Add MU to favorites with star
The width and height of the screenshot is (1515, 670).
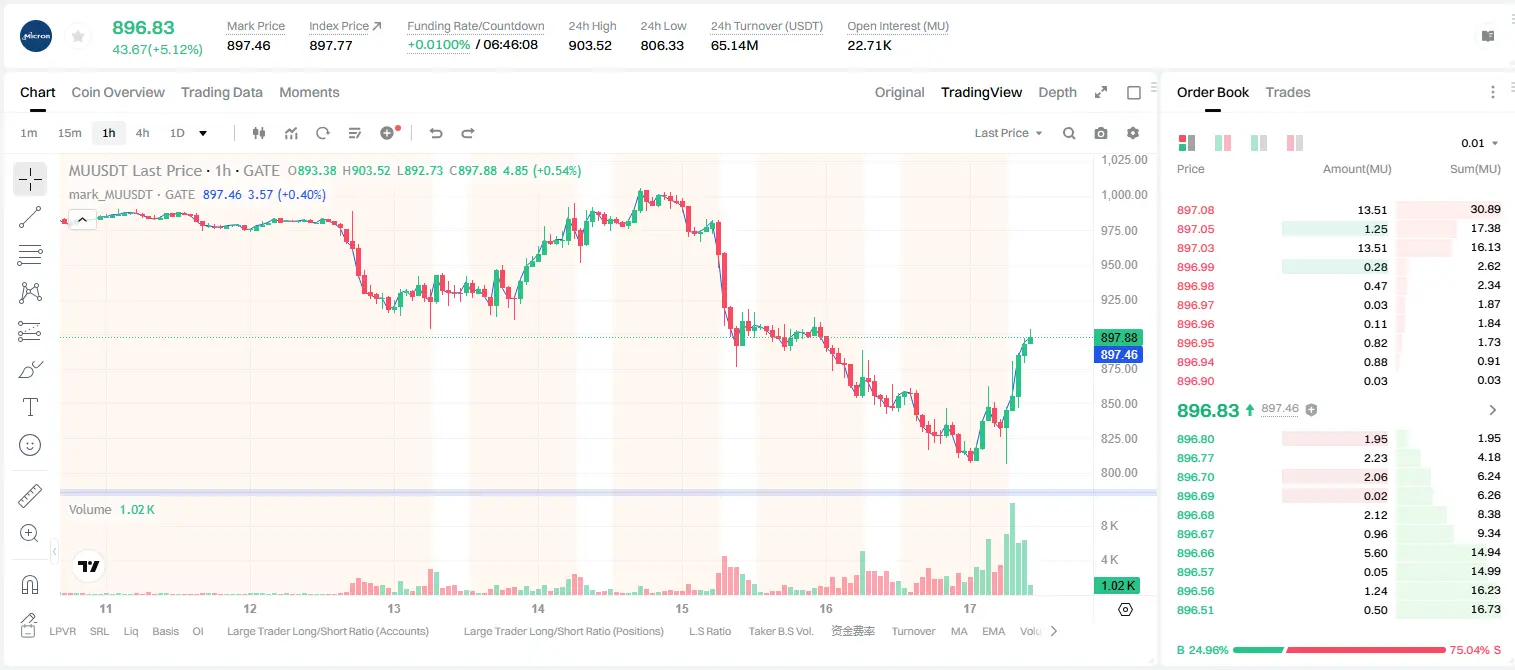78,36
